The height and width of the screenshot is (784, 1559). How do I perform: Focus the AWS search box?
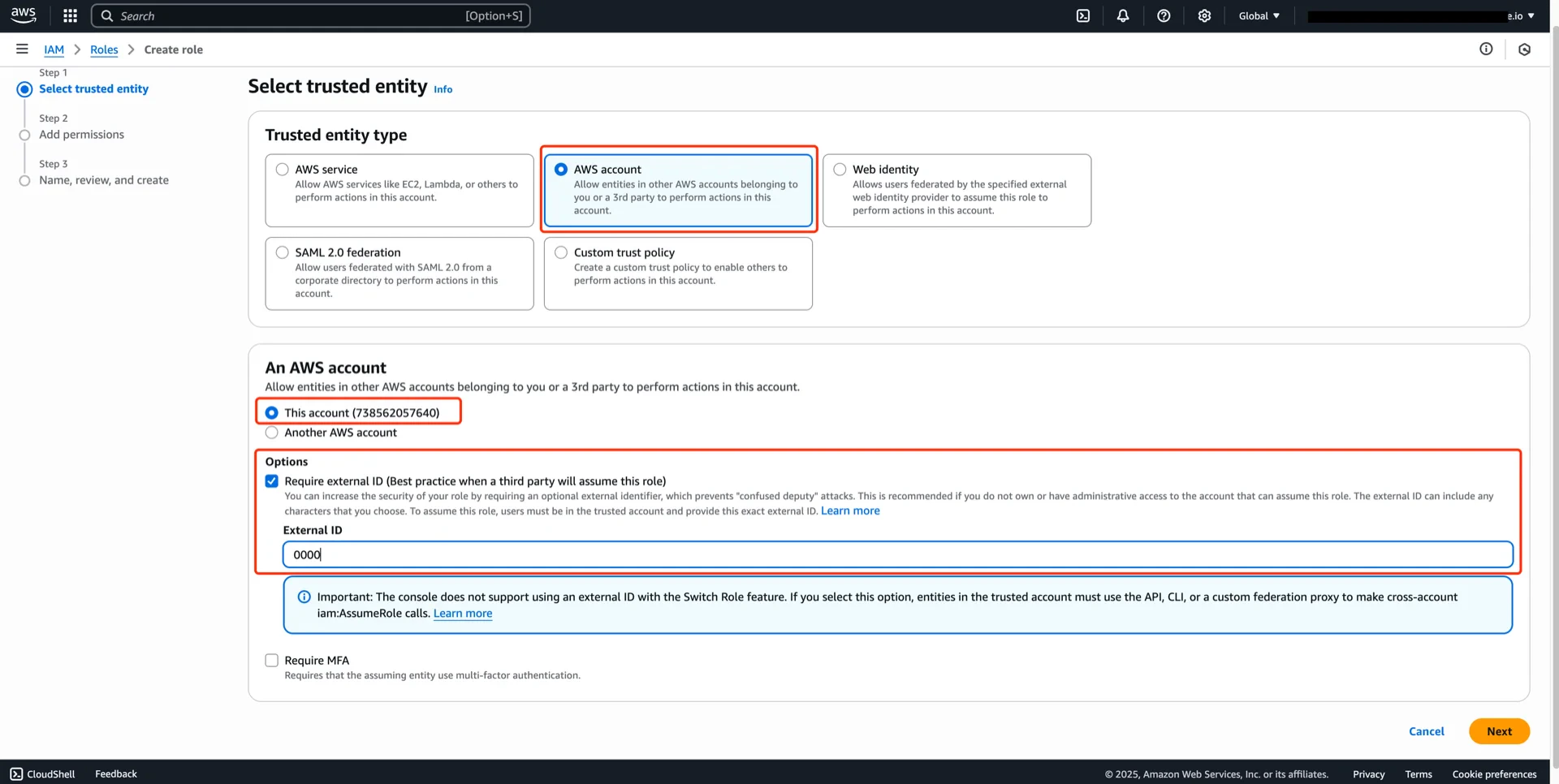[310, 15]
